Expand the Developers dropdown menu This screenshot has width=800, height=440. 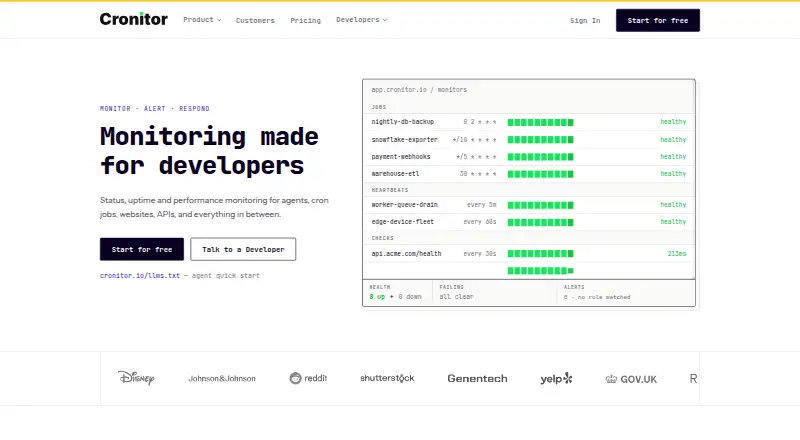361,20
